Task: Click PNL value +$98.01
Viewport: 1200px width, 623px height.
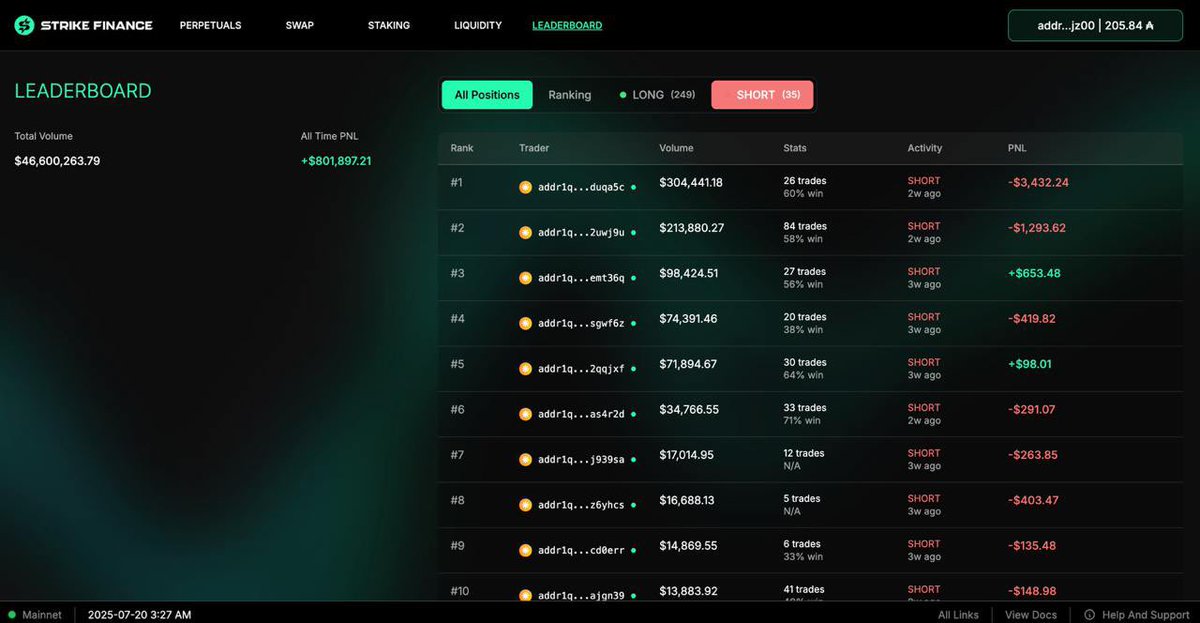Action: pos(1030,364)
